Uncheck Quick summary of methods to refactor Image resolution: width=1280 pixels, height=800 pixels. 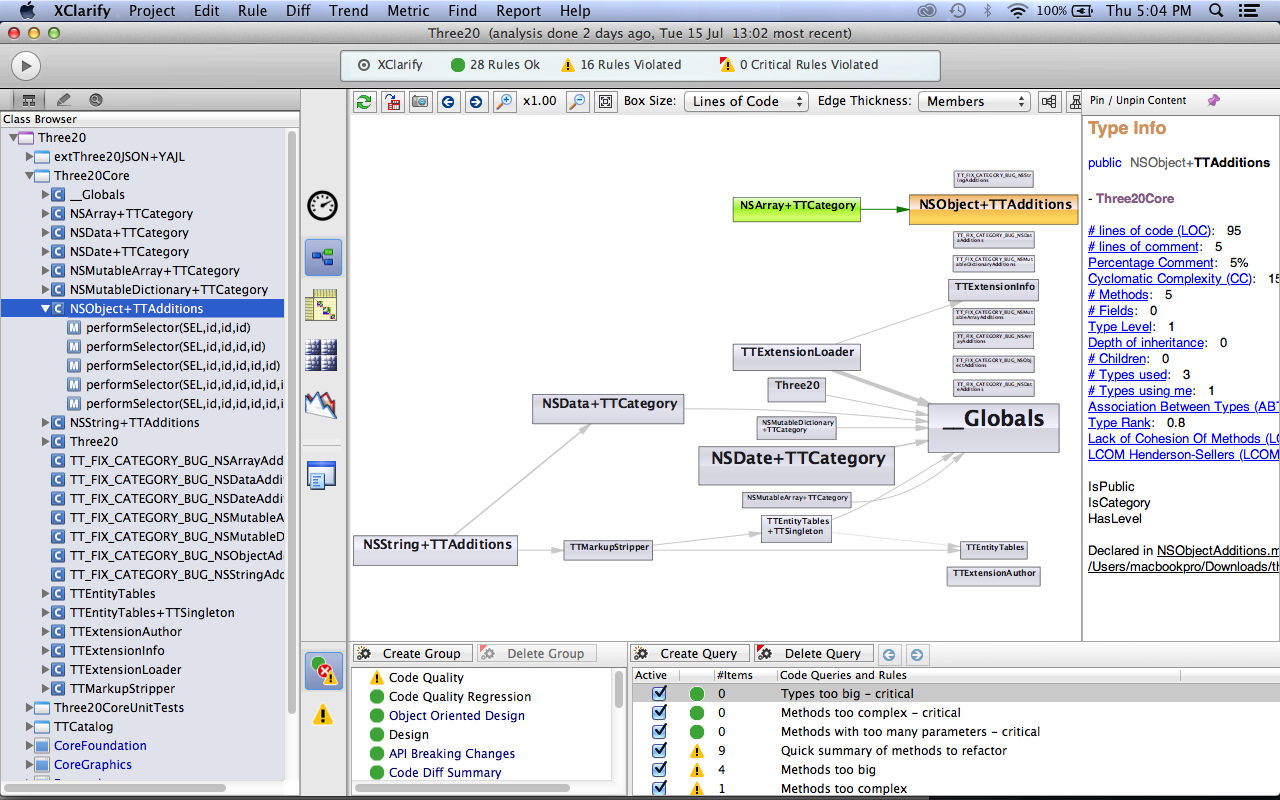click(x=659, y=751)
